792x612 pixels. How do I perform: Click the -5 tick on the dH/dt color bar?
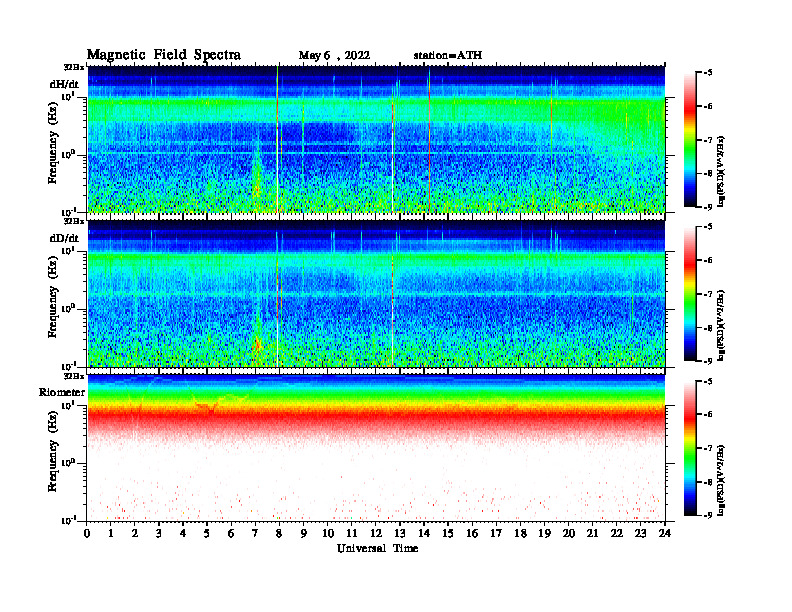[708, 73]
